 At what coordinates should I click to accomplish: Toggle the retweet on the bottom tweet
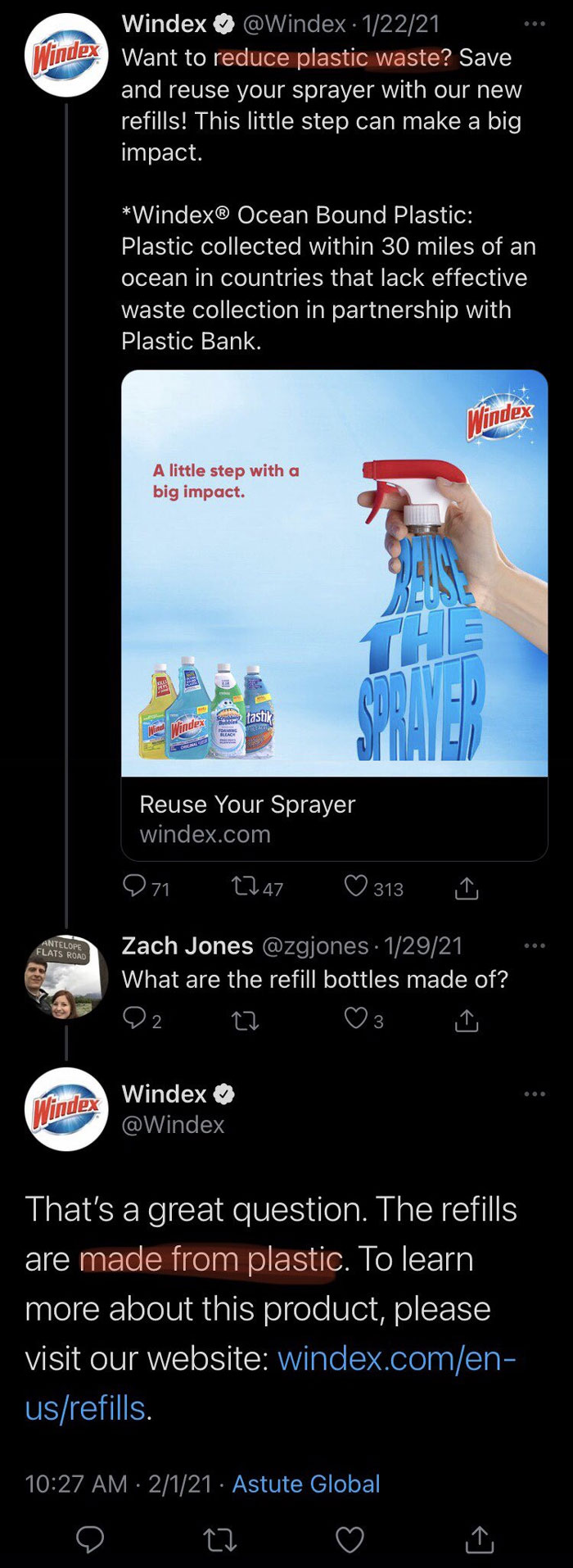[220, 1540]
